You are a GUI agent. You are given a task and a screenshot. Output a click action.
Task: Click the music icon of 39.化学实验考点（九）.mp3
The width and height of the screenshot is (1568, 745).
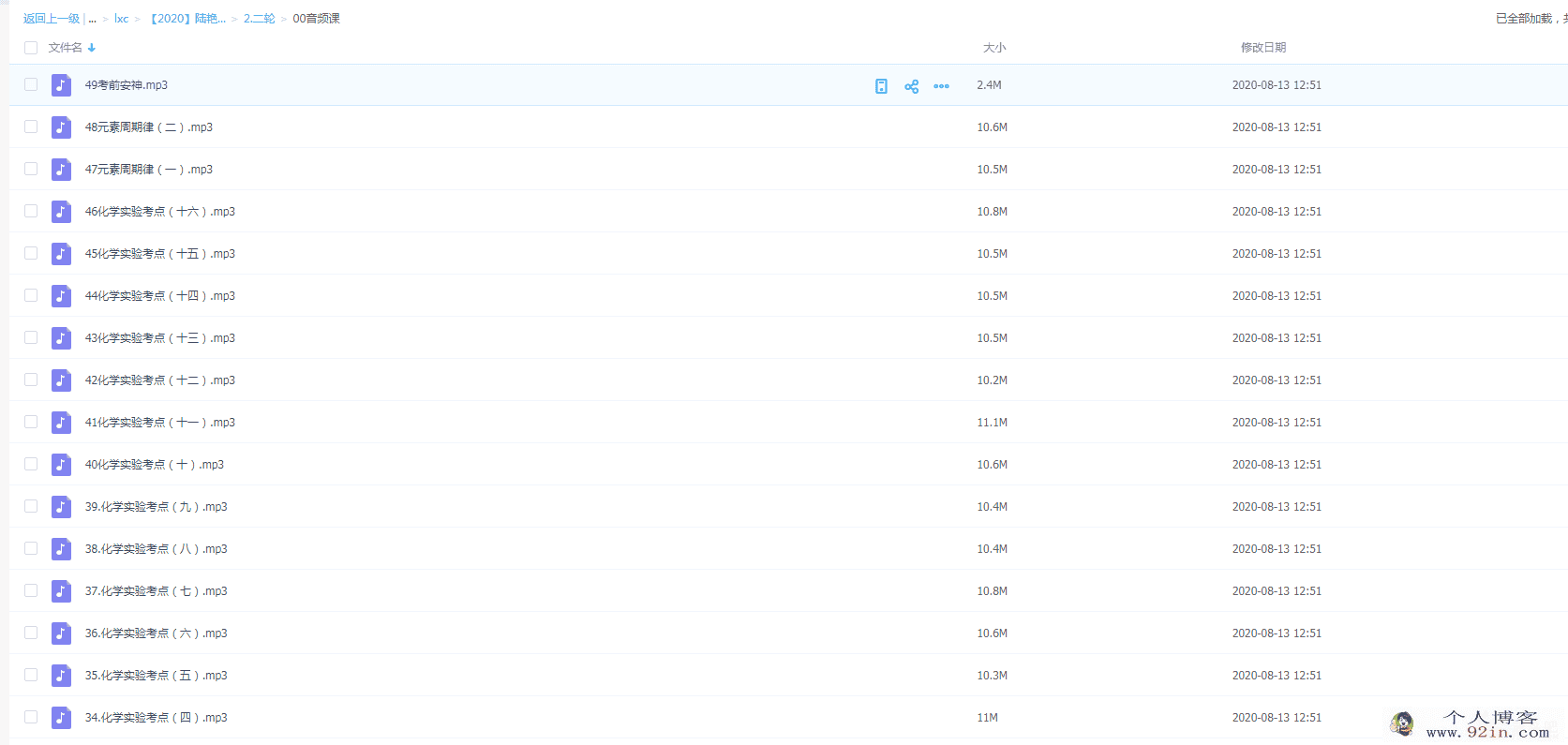tap(61, 507)
